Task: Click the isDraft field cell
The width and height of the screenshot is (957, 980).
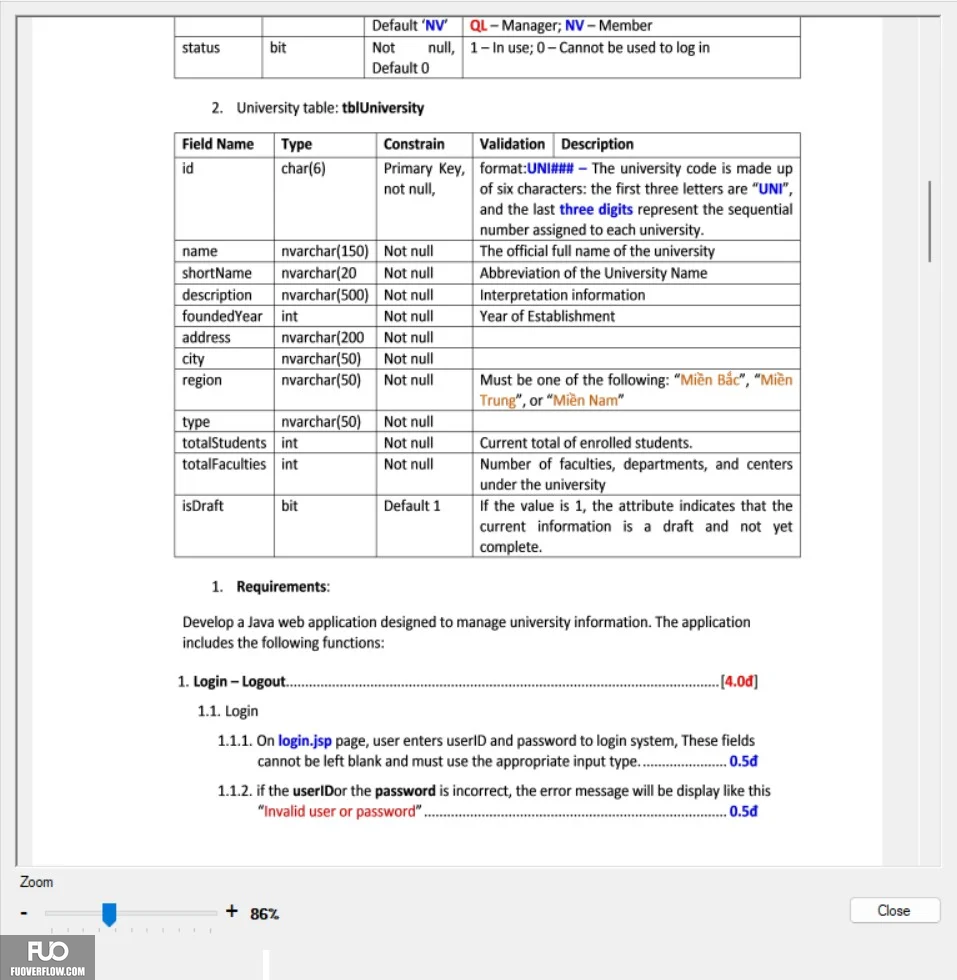Action: pos(224,526)
